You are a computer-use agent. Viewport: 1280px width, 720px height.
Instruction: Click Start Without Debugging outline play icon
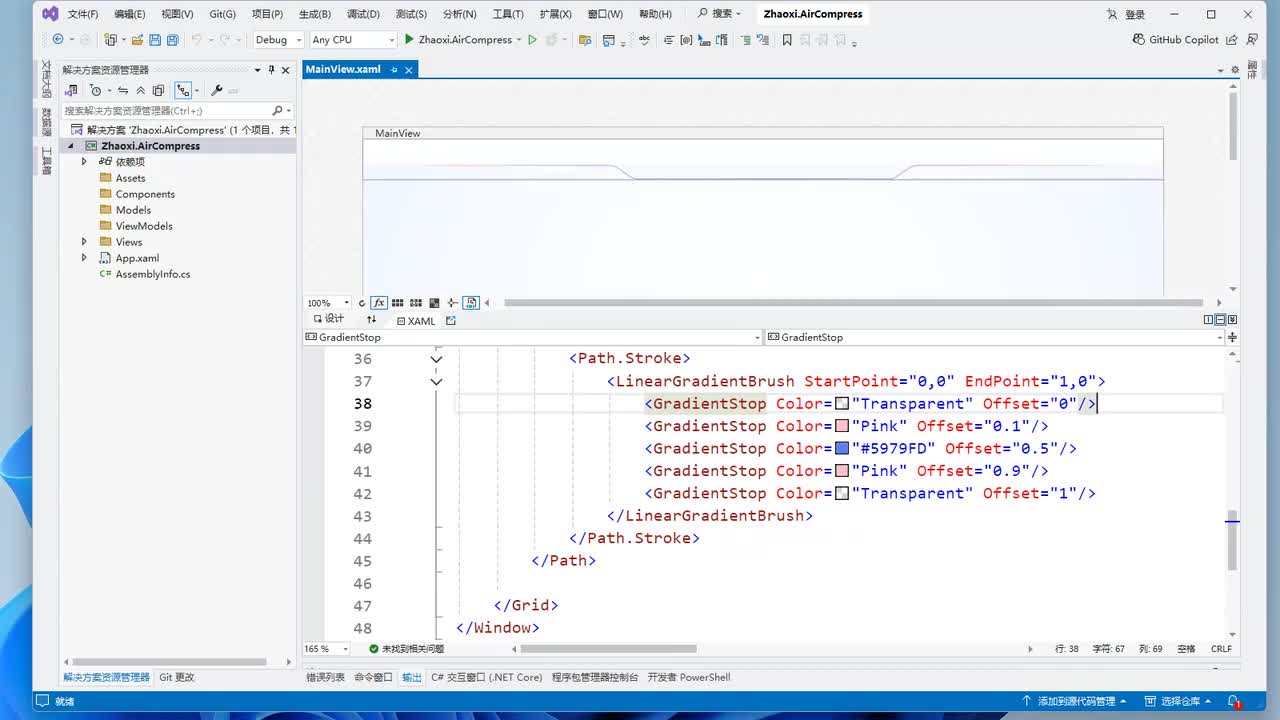click(x=532, y=40)
